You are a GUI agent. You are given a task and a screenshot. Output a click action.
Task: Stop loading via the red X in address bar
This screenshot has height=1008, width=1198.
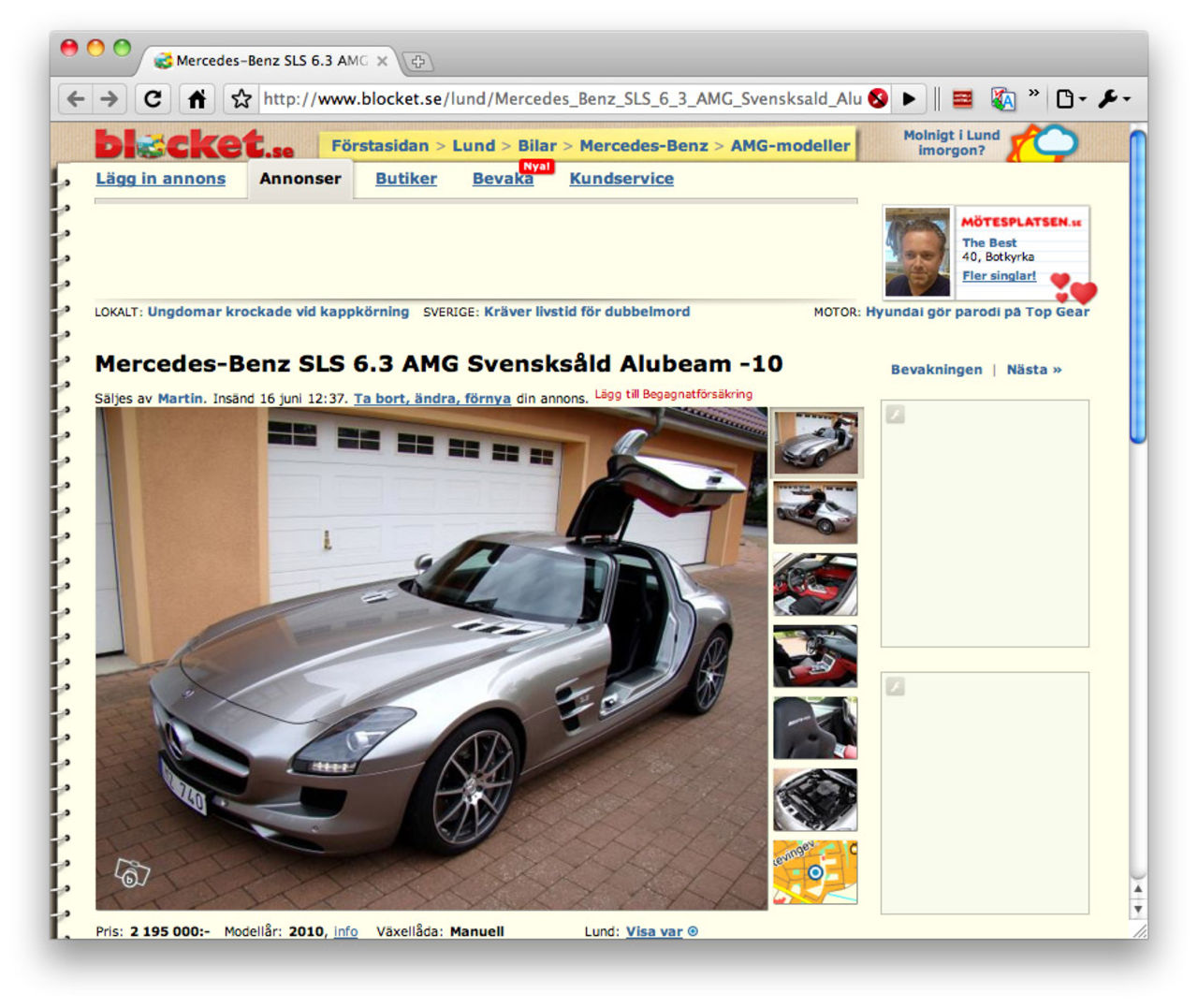pyautogui.click(x=877, y=96)
